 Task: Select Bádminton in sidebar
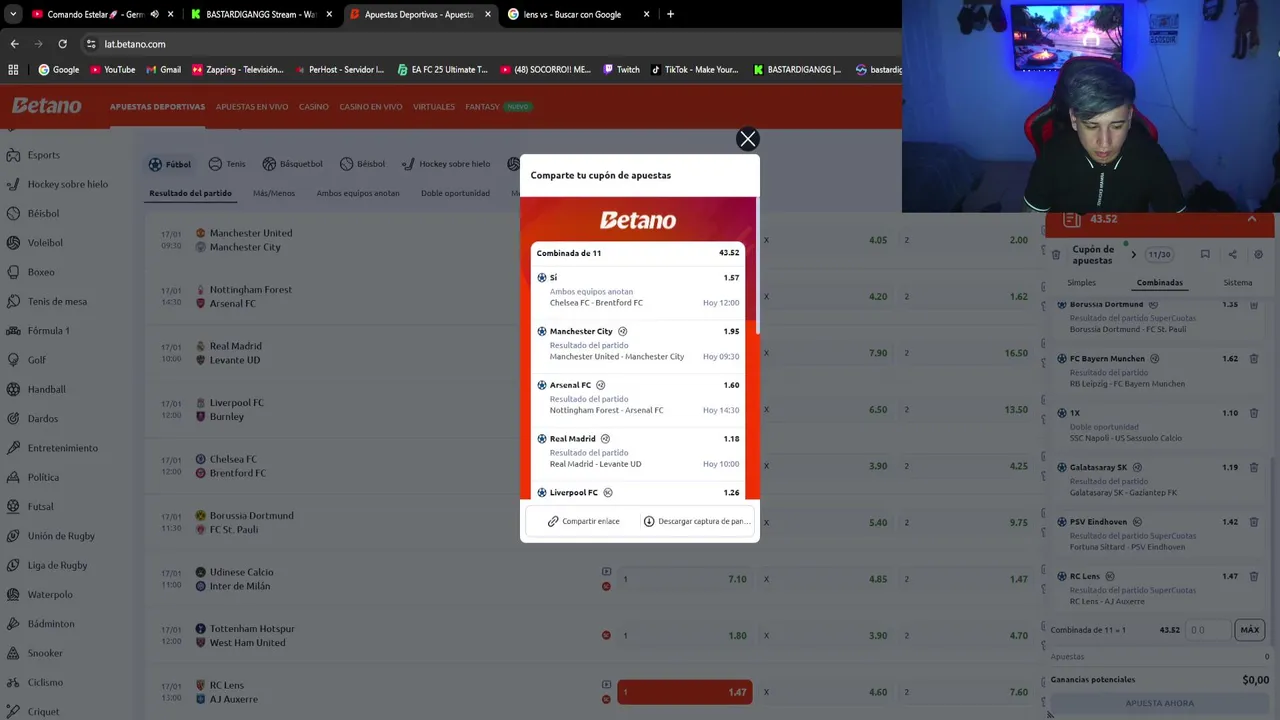[x=51, y=624]
